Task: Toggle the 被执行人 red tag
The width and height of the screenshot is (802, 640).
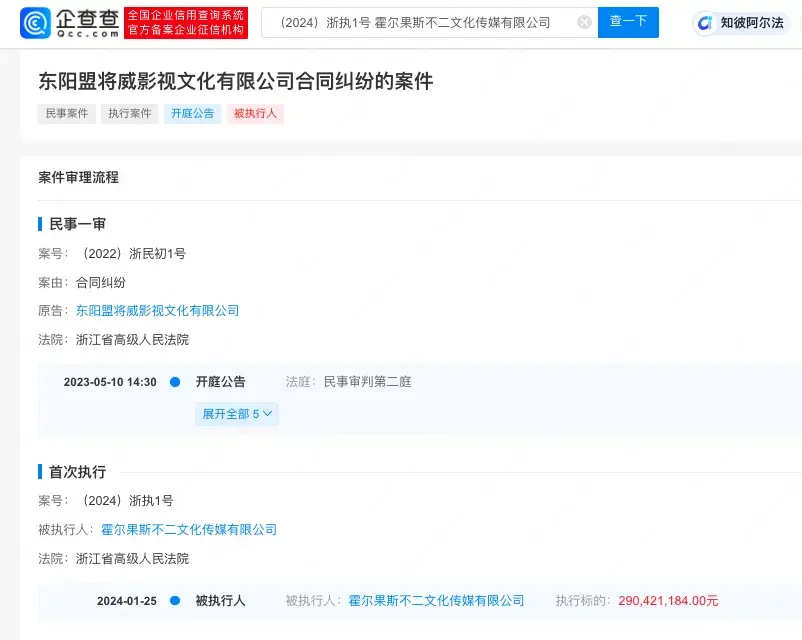Action: (x=252, y=113)
